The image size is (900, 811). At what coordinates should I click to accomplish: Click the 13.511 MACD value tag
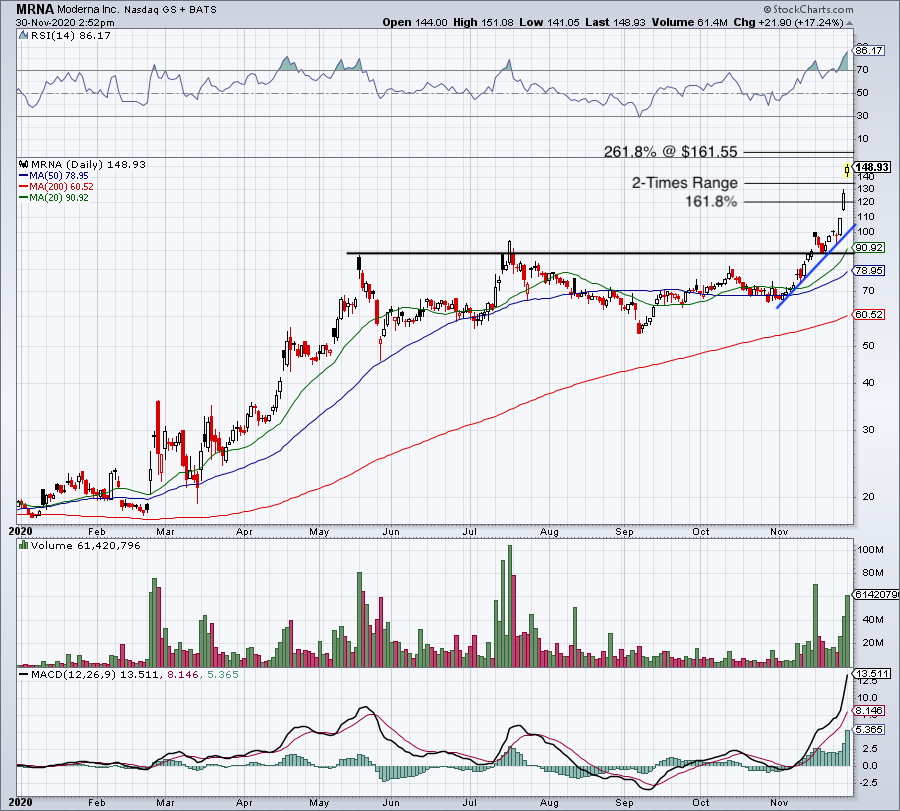click(x=872, y=673)
